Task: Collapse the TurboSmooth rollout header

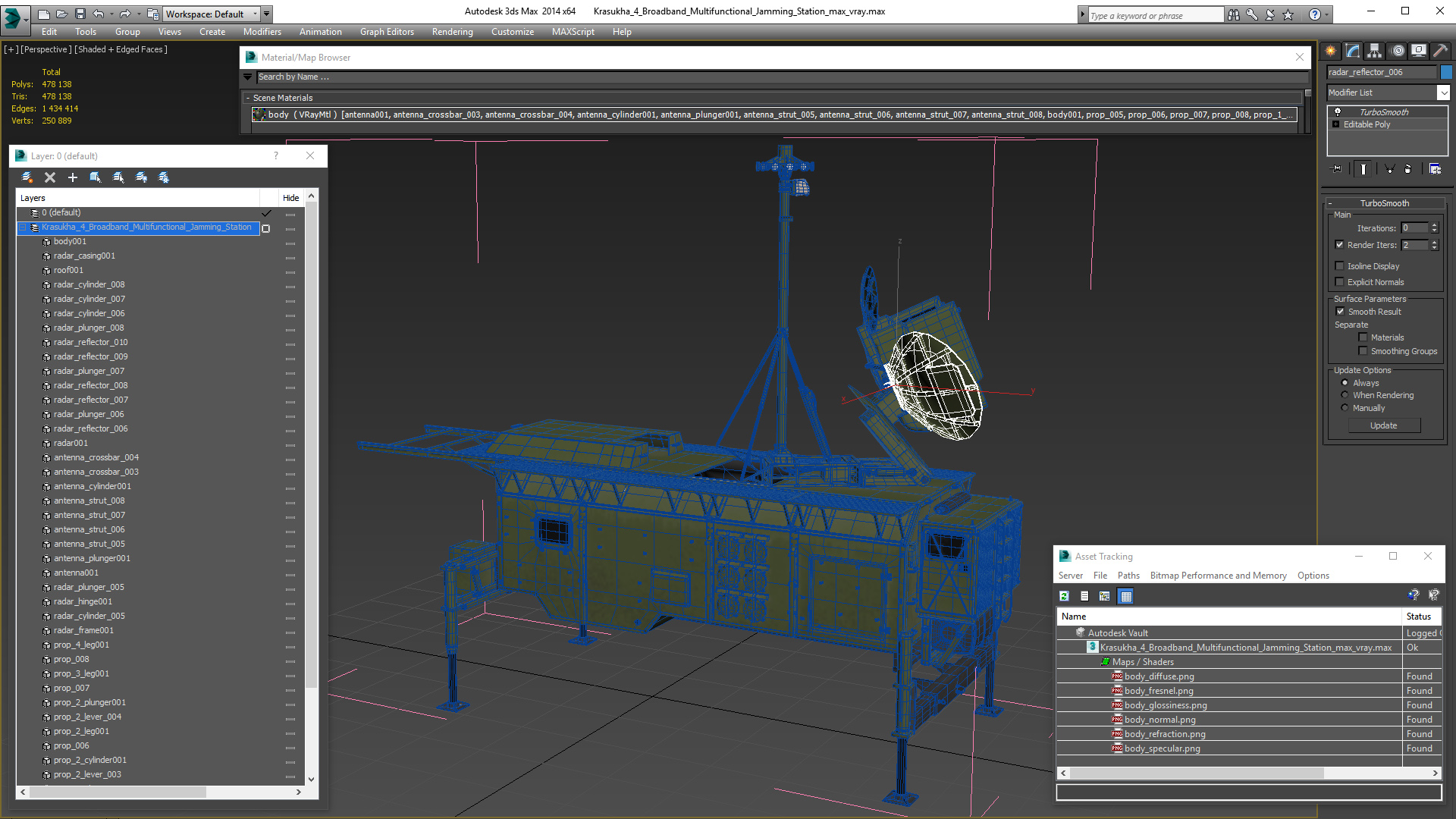Action: click(x=1384, y=203)
